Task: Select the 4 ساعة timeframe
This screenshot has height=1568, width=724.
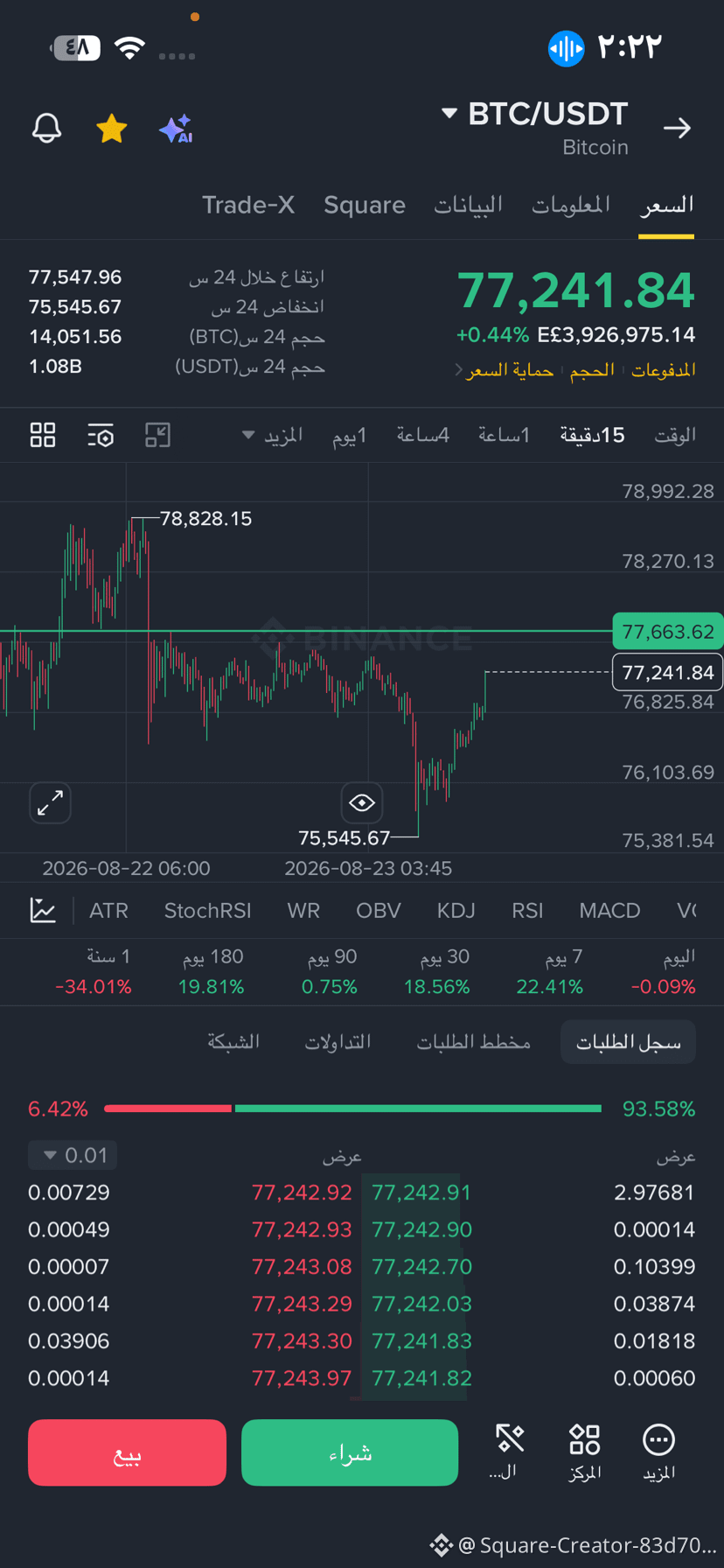Action: 423,435
